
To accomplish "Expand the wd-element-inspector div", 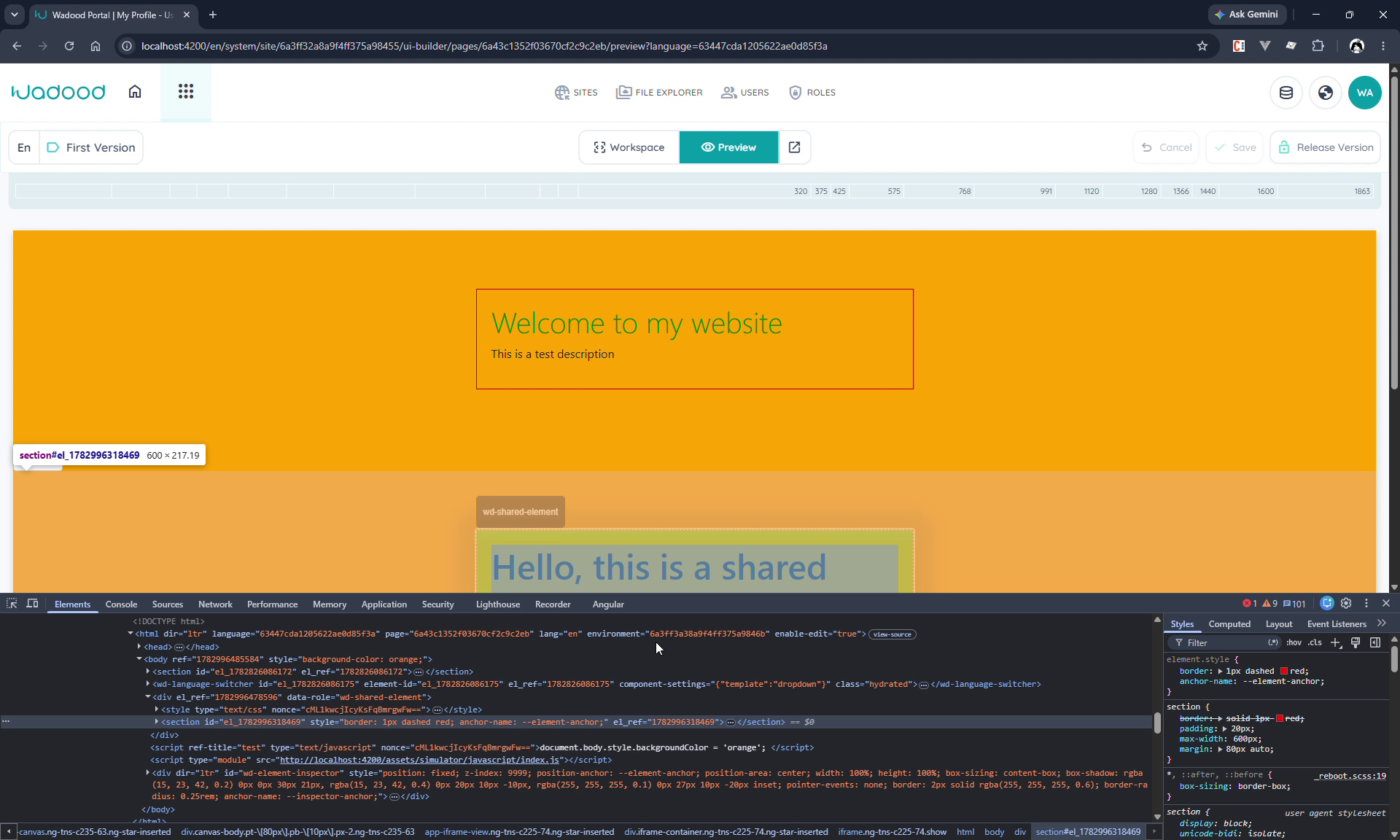I will tap(148, 772).
